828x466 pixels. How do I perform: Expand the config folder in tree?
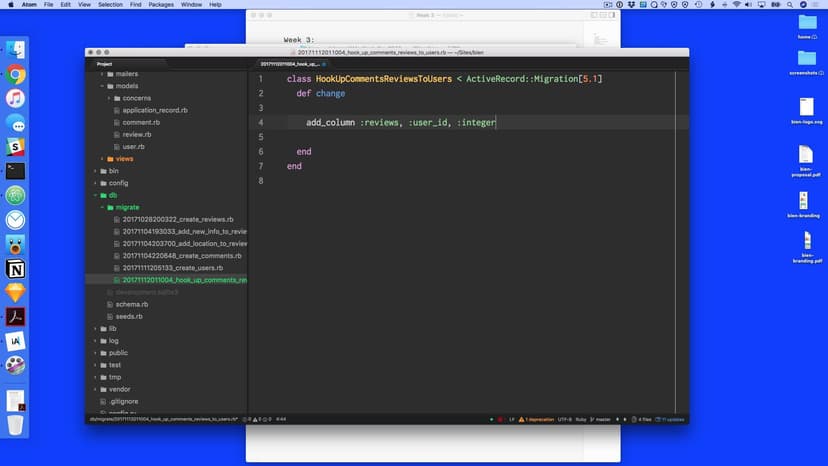pos(118,183)
